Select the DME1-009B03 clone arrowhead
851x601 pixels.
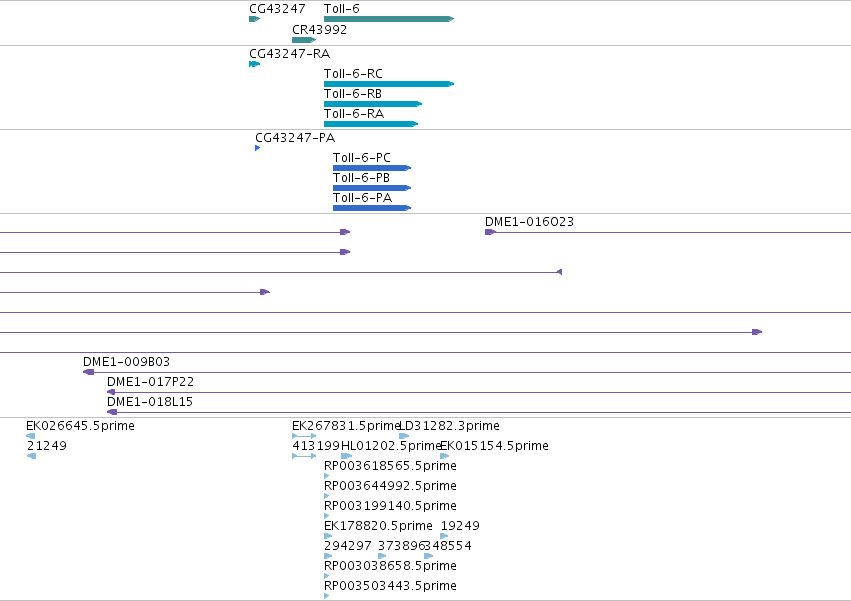coord(88,372)
